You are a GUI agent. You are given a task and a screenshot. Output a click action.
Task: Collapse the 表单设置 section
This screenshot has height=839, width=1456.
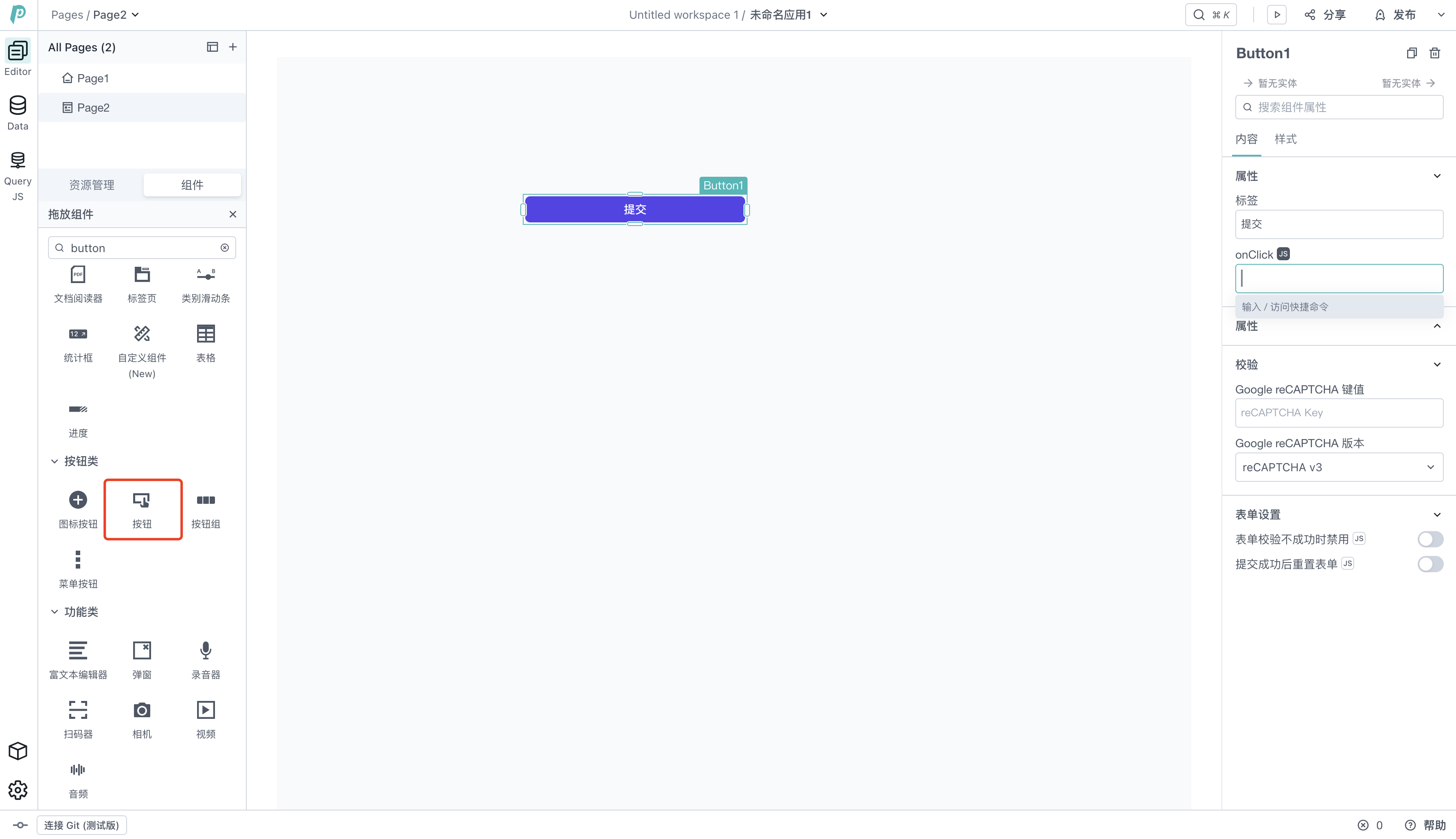pyautogui.click(x=1437, y=514)
